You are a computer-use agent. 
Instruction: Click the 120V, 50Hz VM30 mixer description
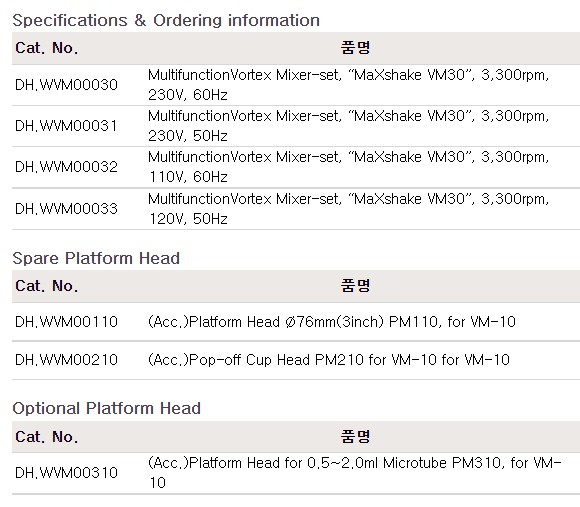coord(348,209)
